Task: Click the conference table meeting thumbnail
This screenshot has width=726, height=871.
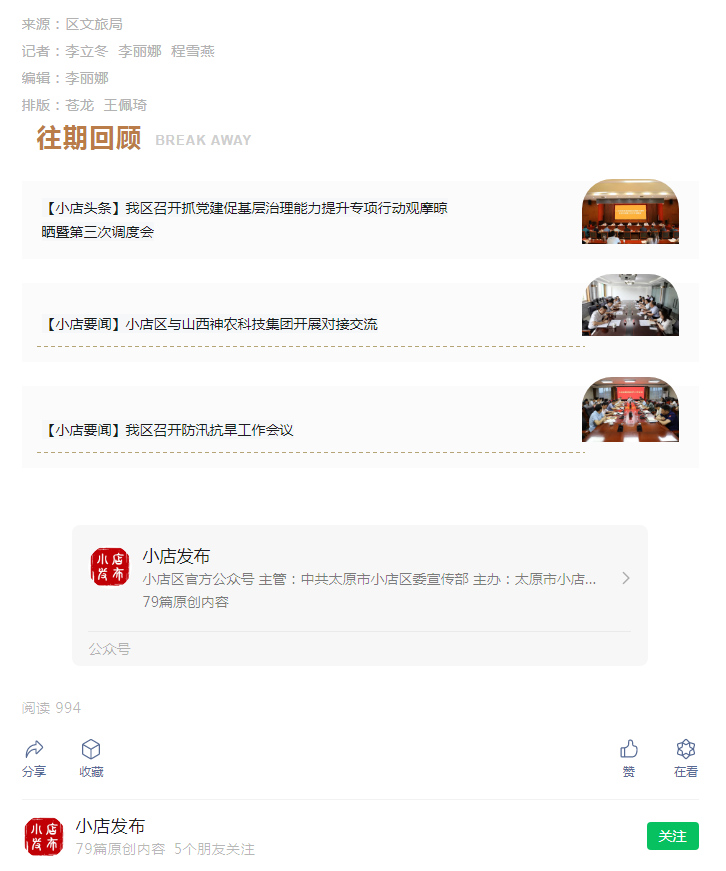Action: tap(630, 305)
